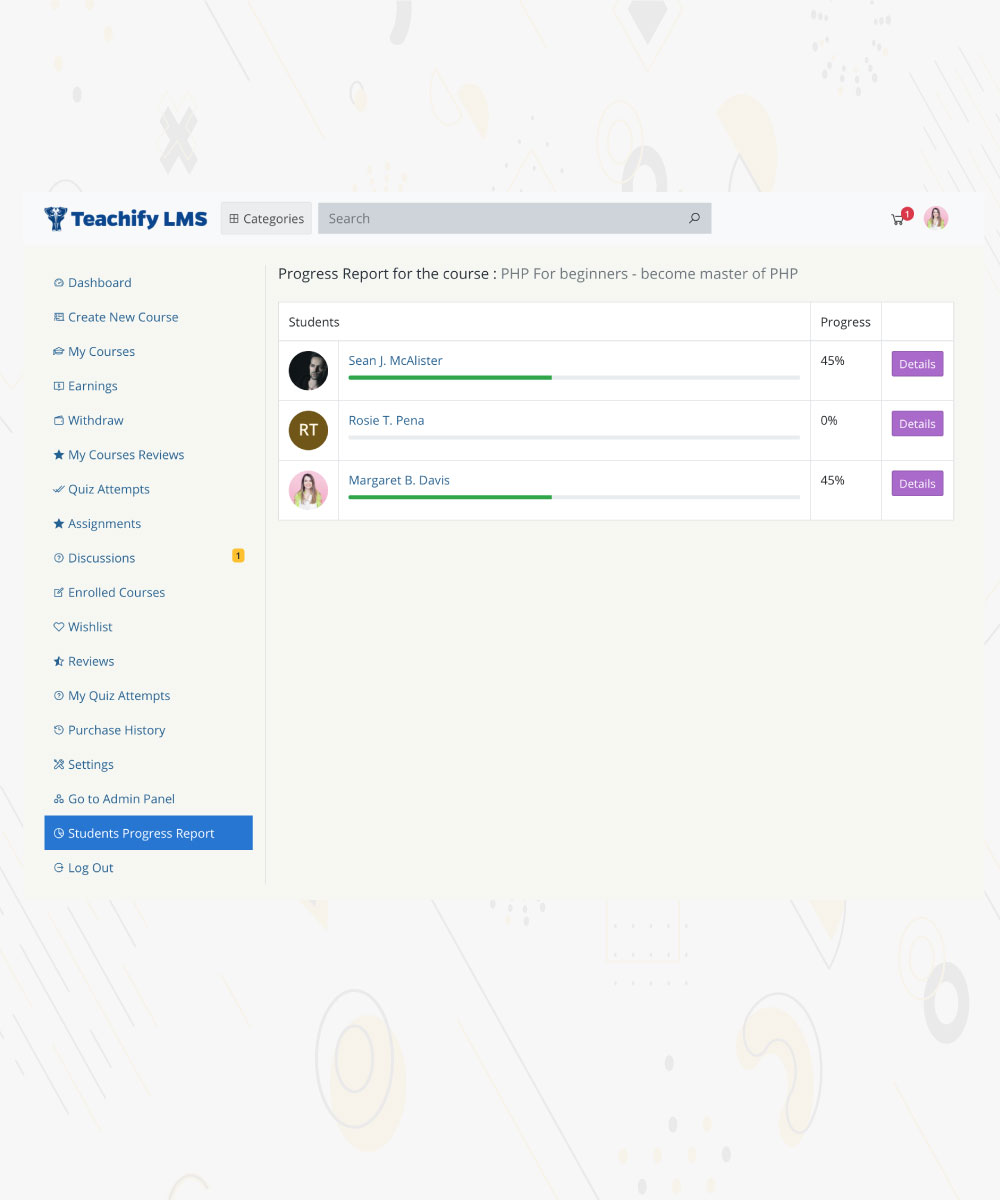Click Sean J. McAlister's profile photo
Screen dimensions: 1000x1200
pos(308,371)
